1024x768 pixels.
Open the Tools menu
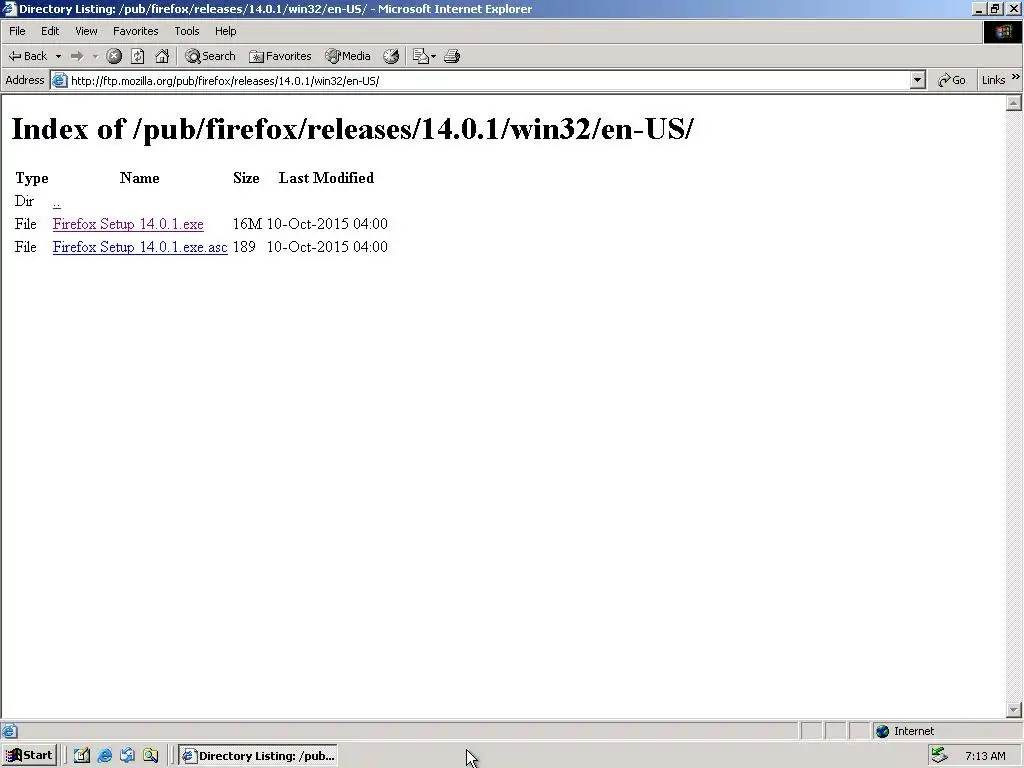(186, 31)
